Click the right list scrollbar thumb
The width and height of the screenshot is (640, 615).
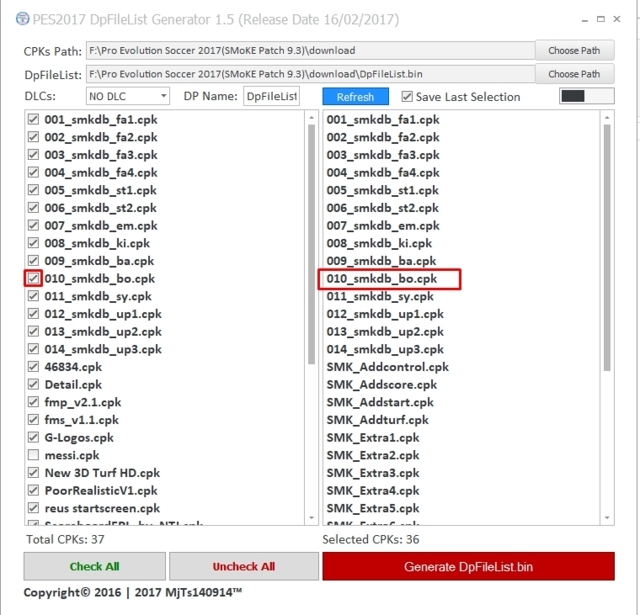tap(607, 248)
